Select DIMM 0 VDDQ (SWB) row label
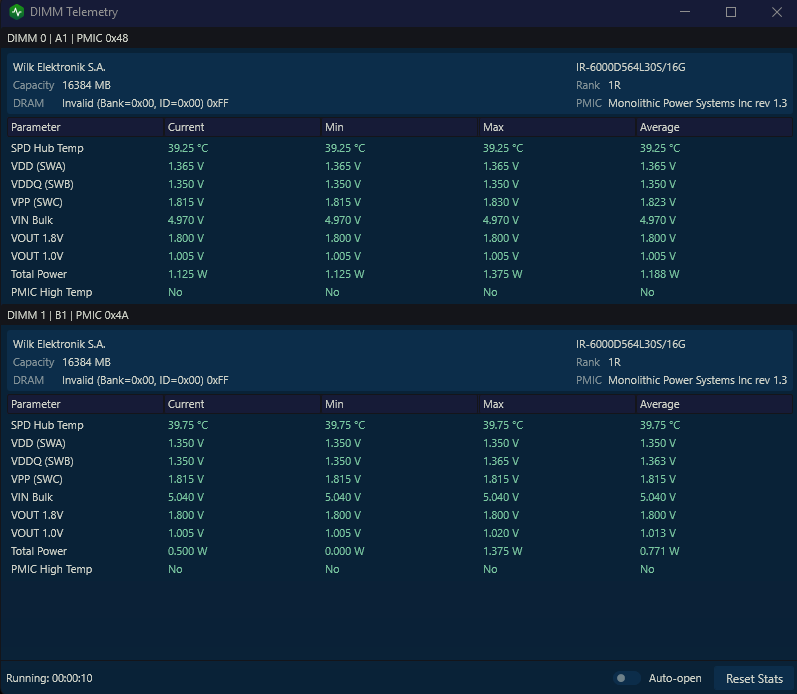Image resolution: width=797 pixels, height=694 pixels. coord(42,184)
